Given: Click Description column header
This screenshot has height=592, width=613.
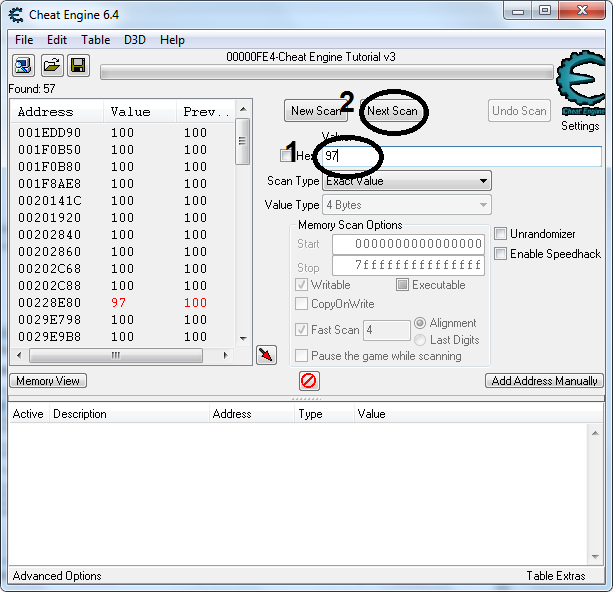Looking at the screenshot, I should tap(129, 414).
